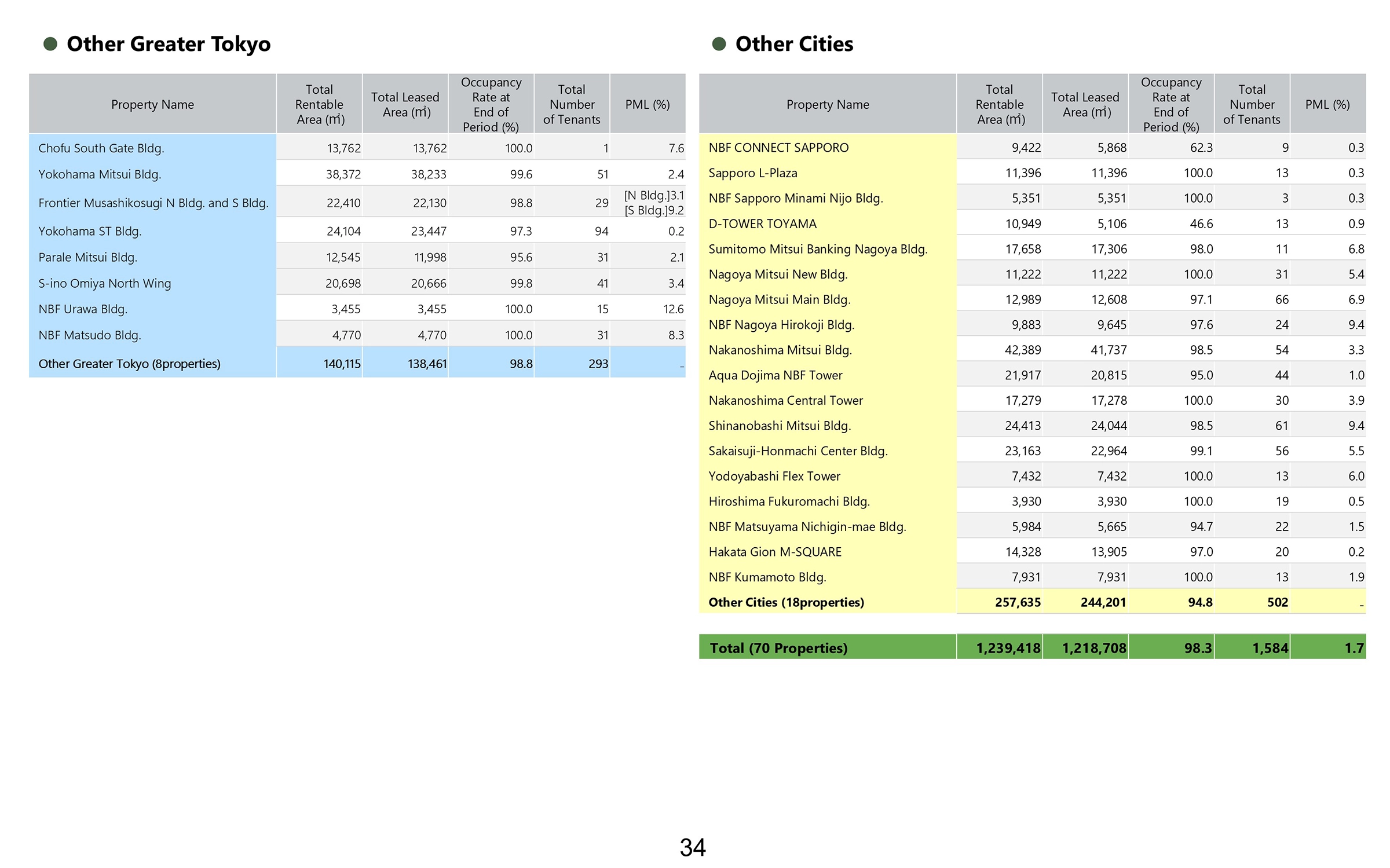
Task: Select the Aqua Dojima NBF Tower entry
Action: coord(775,375)
